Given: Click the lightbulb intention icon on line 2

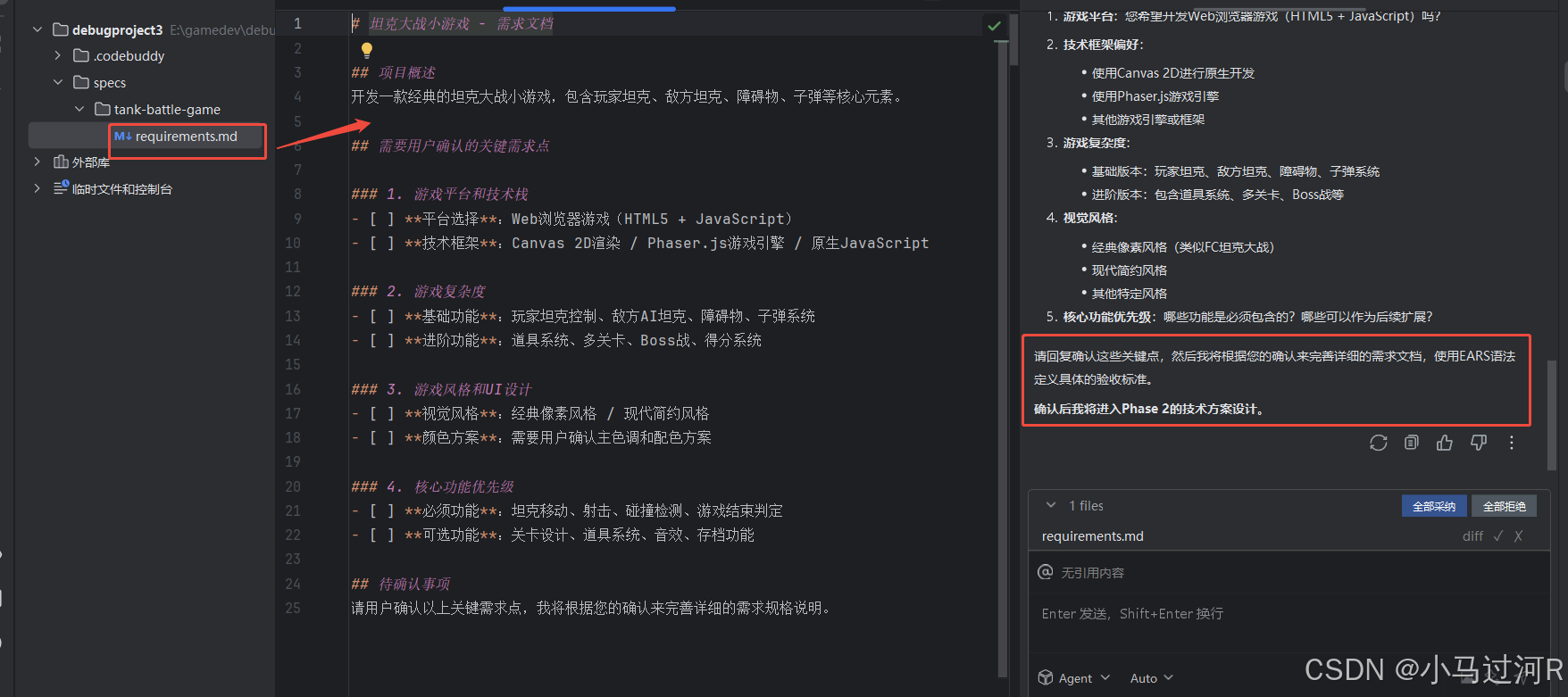Looking at the screenshot, I should click(366, 50).
